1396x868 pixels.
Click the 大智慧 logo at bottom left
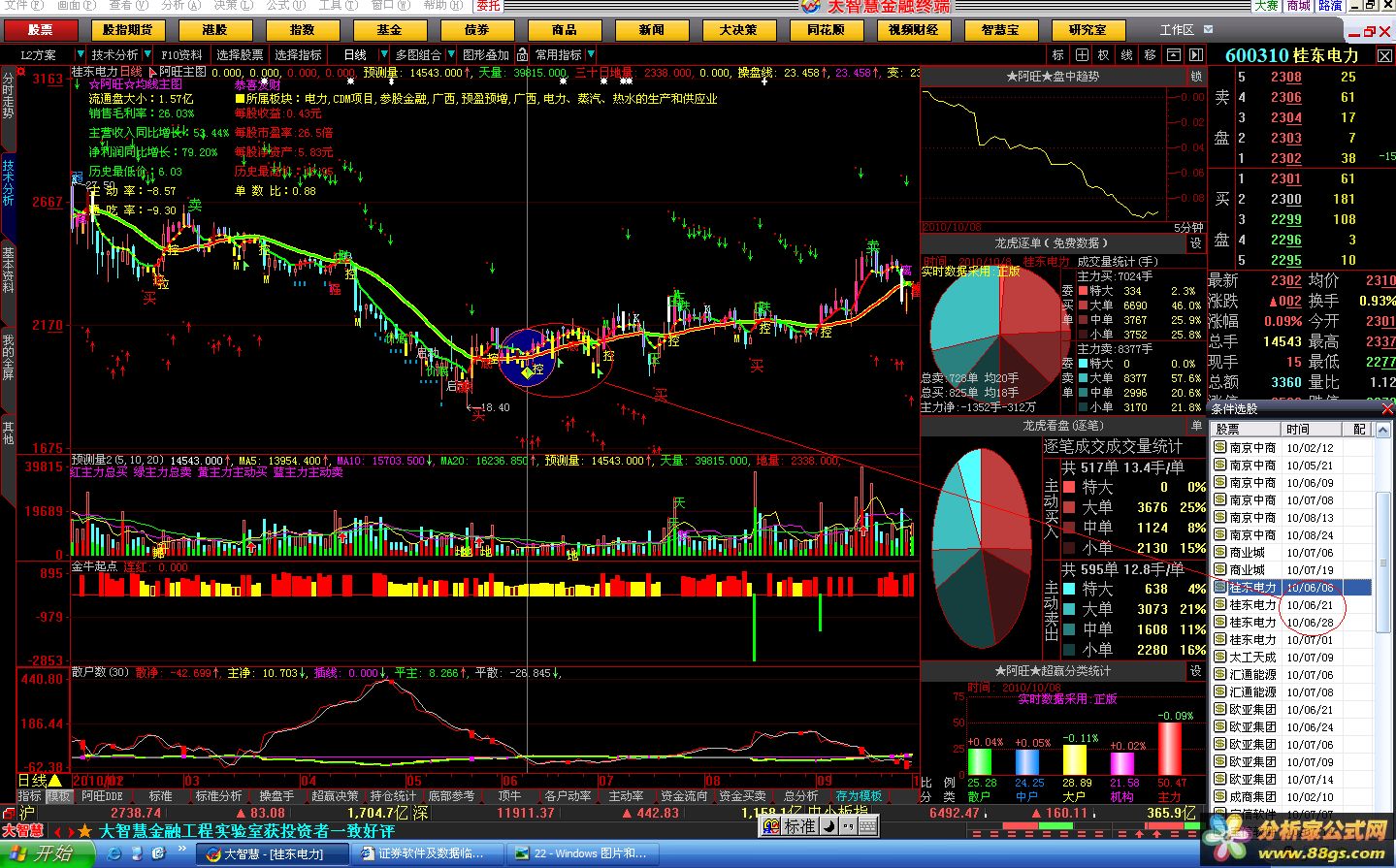[x=22, y=831]
